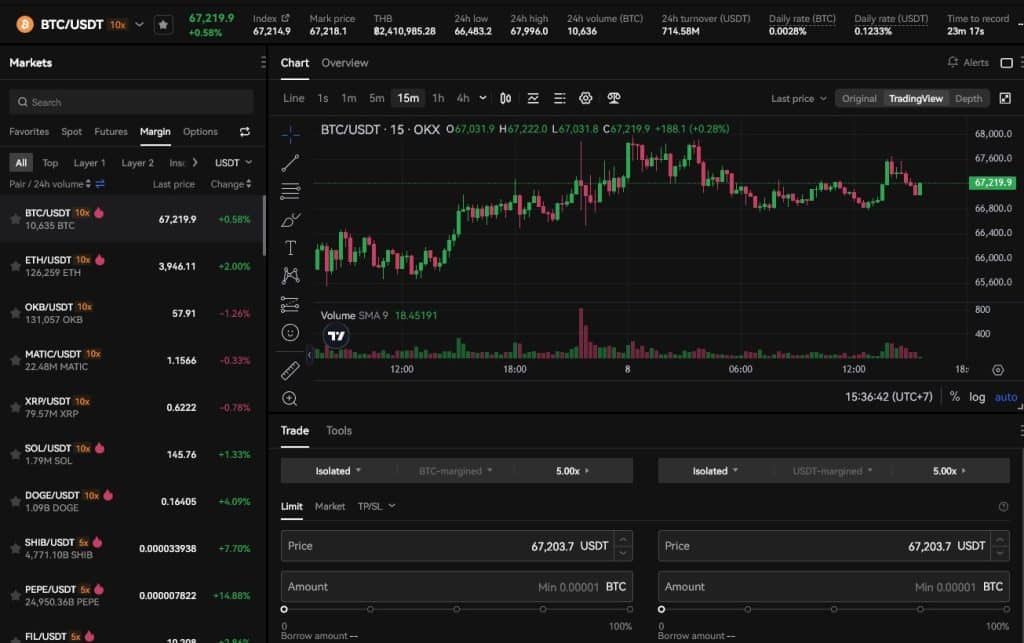This screenshot has height=643, width=1024.
Task: Open the Alerts button
Action: coord(968,63)
